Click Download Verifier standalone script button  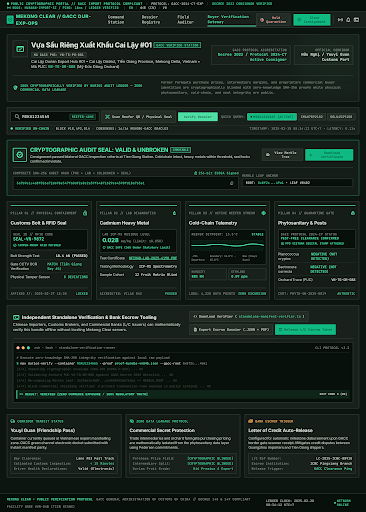[249, 316]
